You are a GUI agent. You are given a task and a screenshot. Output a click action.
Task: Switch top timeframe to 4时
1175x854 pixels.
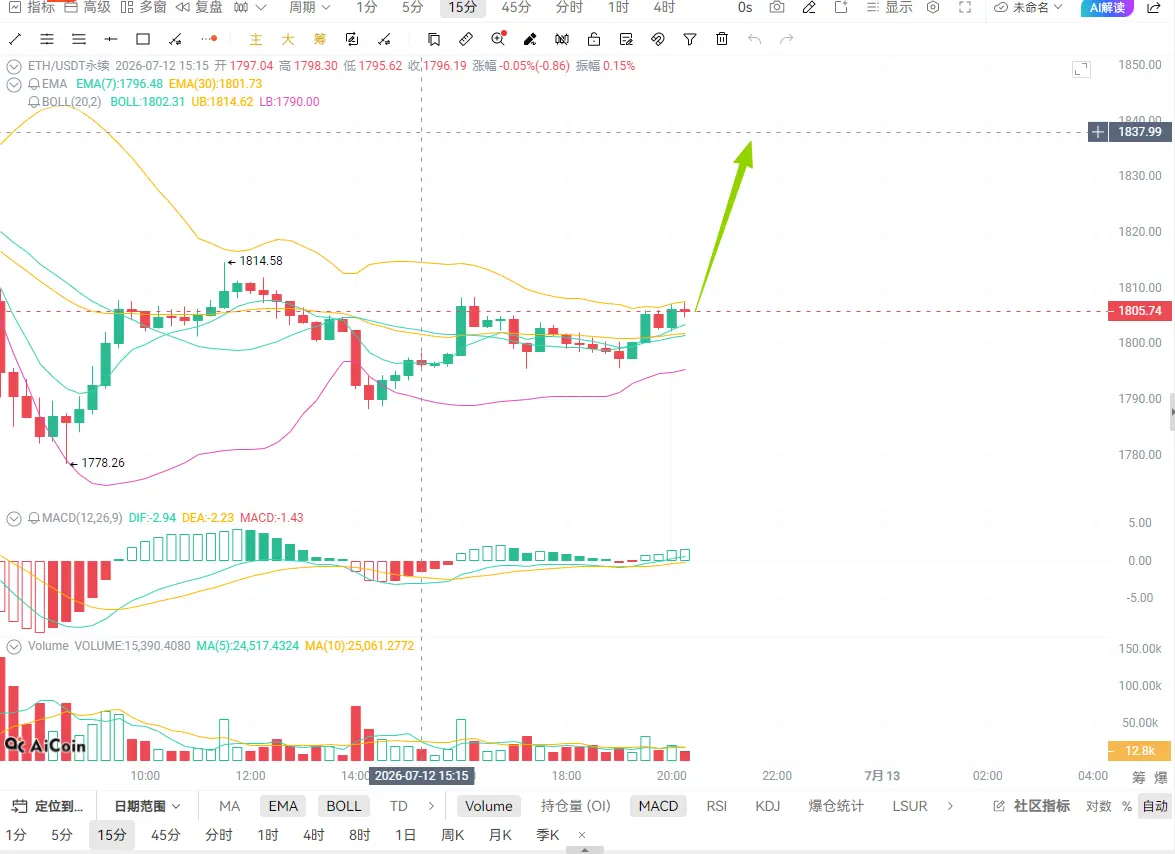pyautogui.click(x=664, y=7)
